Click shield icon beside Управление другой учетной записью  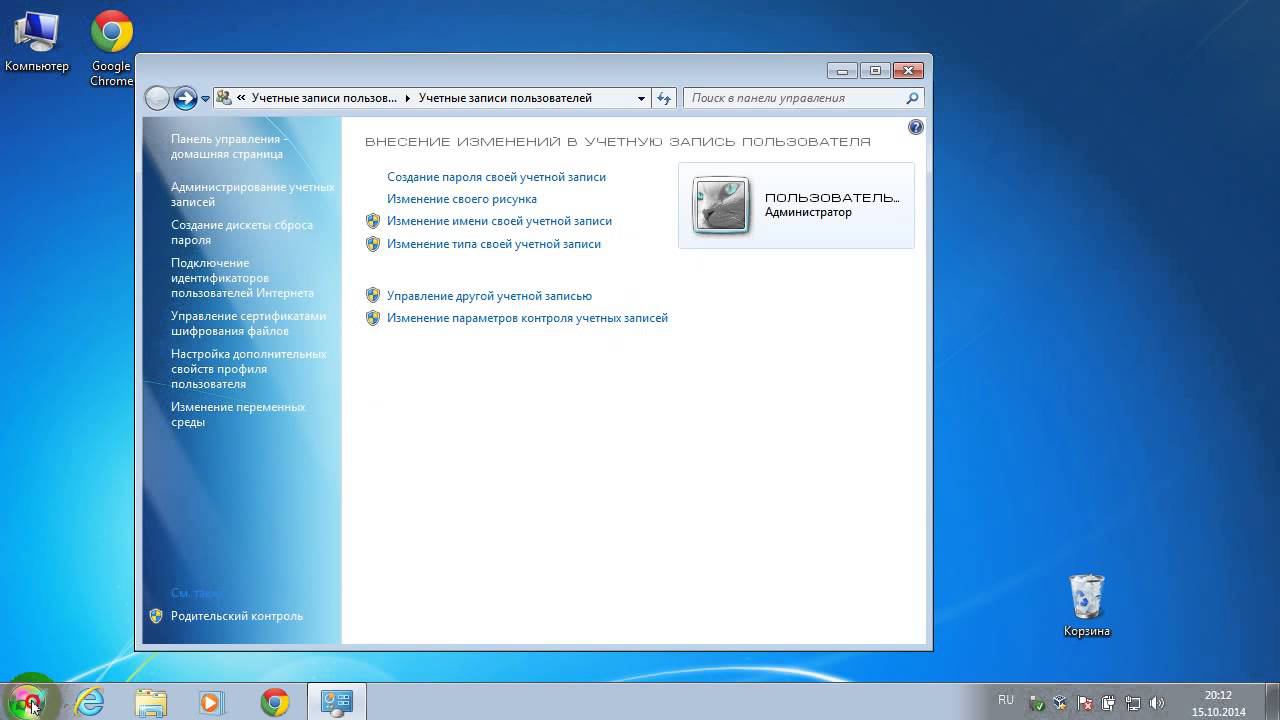[x=373, y=296]
